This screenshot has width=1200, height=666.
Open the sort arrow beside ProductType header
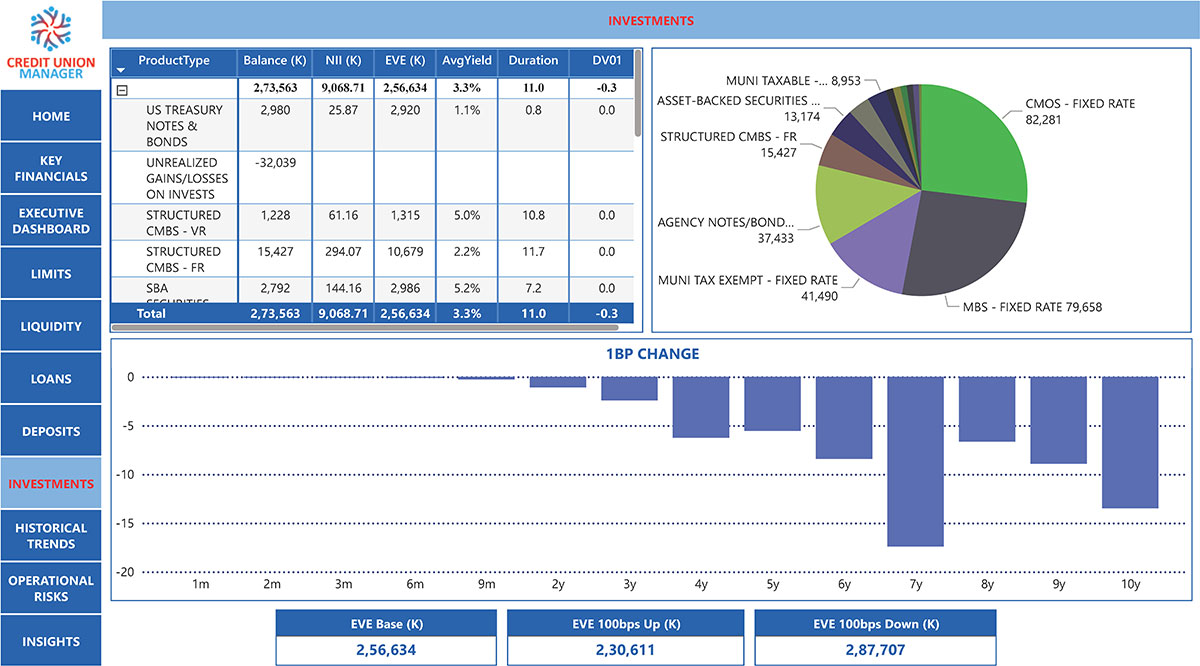(121, 71)
